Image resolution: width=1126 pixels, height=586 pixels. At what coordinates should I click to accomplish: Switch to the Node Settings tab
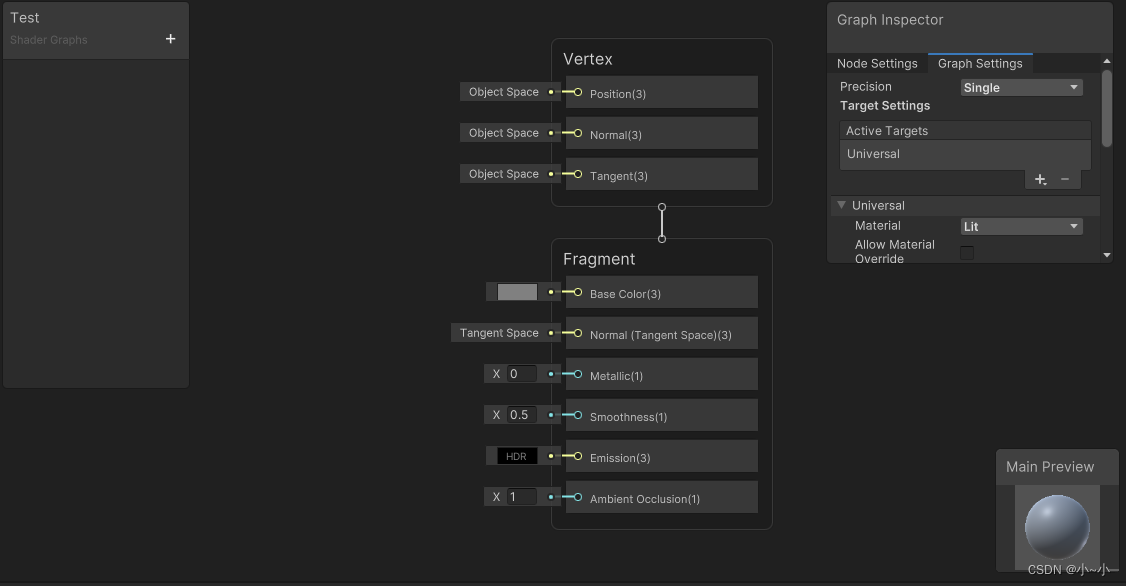click(877, 63)
